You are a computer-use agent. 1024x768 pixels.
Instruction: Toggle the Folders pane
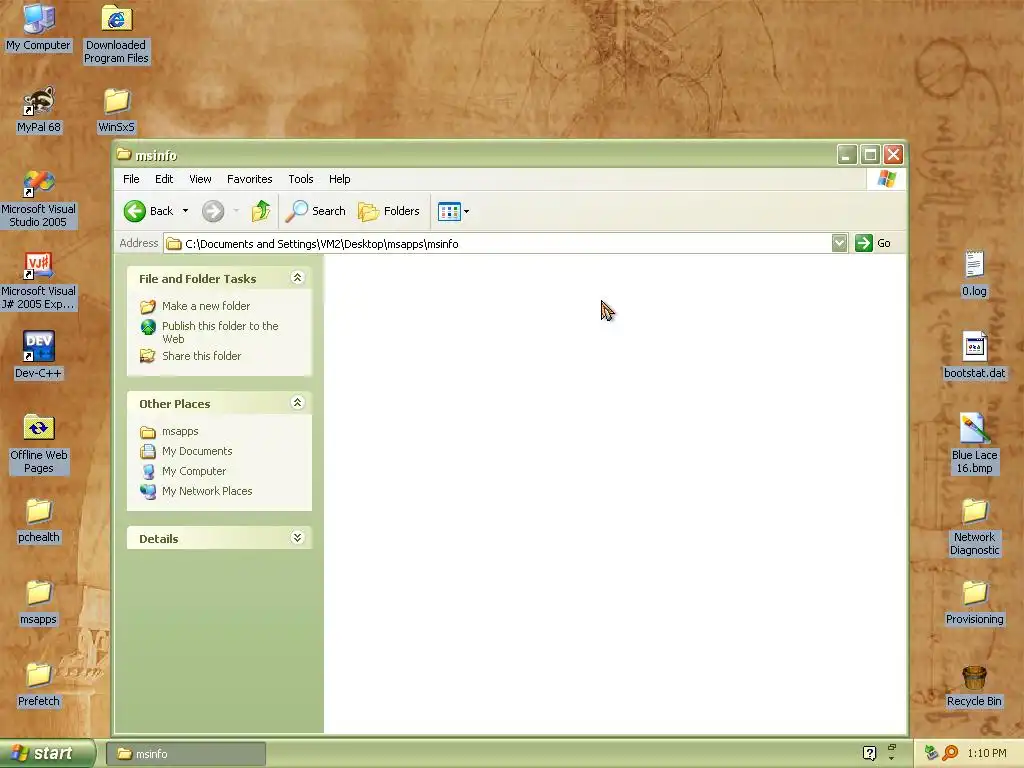(389, 211)
